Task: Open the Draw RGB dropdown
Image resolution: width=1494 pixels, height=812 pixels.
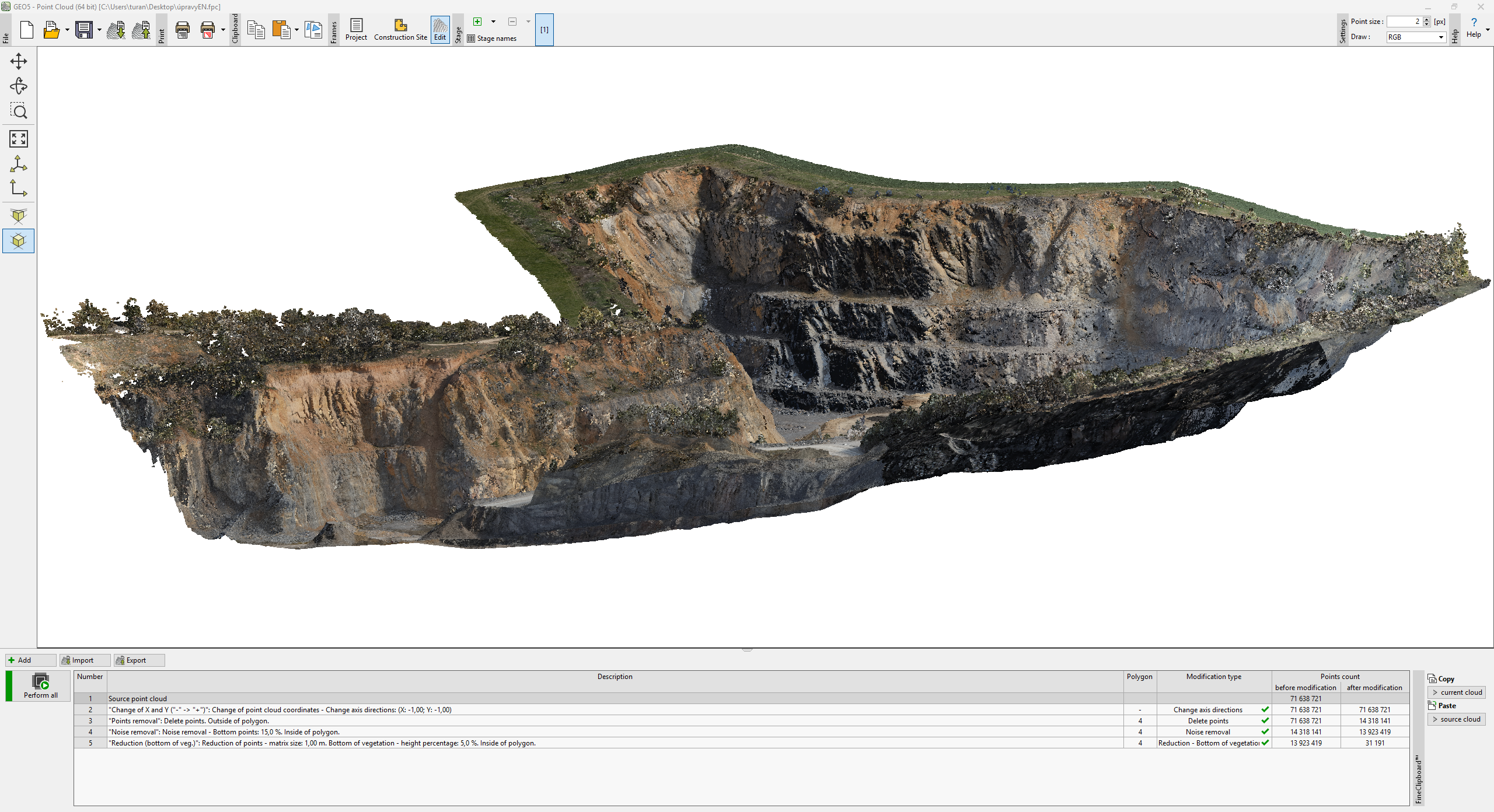Action: [x=1440, y=37]
